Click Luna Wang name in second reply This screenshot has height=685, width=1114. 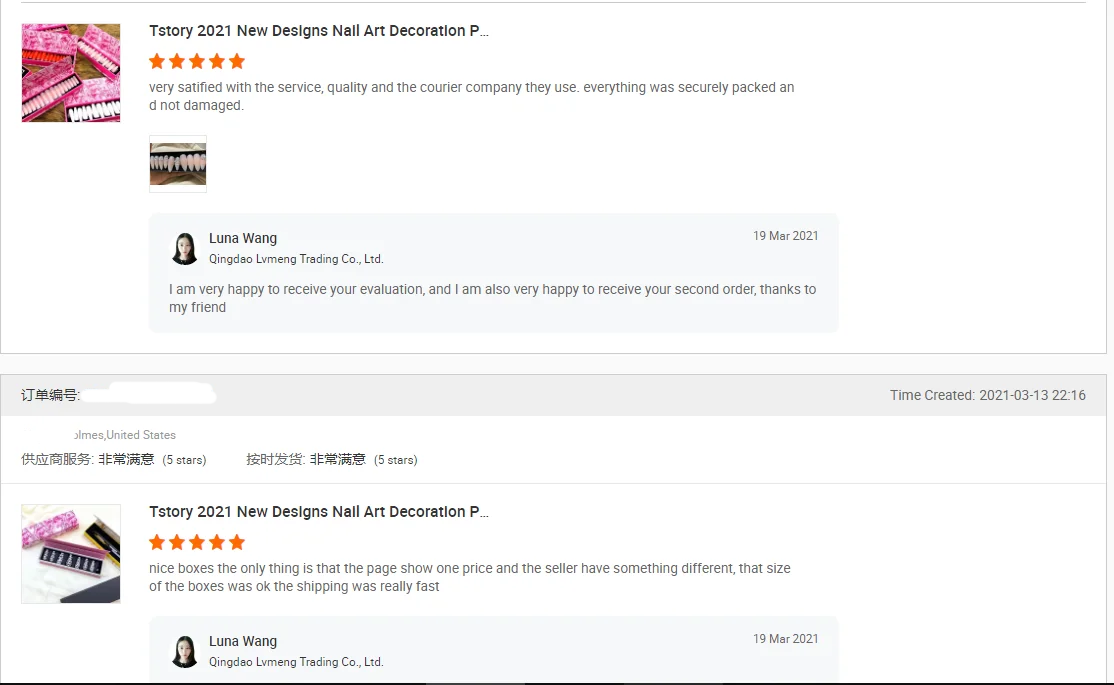[243, 641]
